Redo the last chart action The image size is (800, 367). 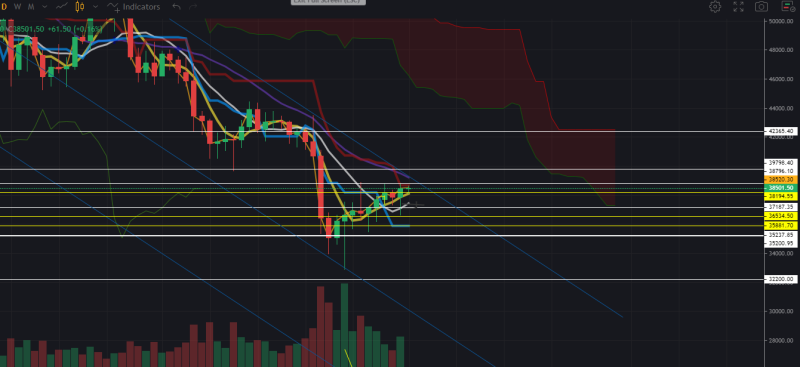(193, 7)
